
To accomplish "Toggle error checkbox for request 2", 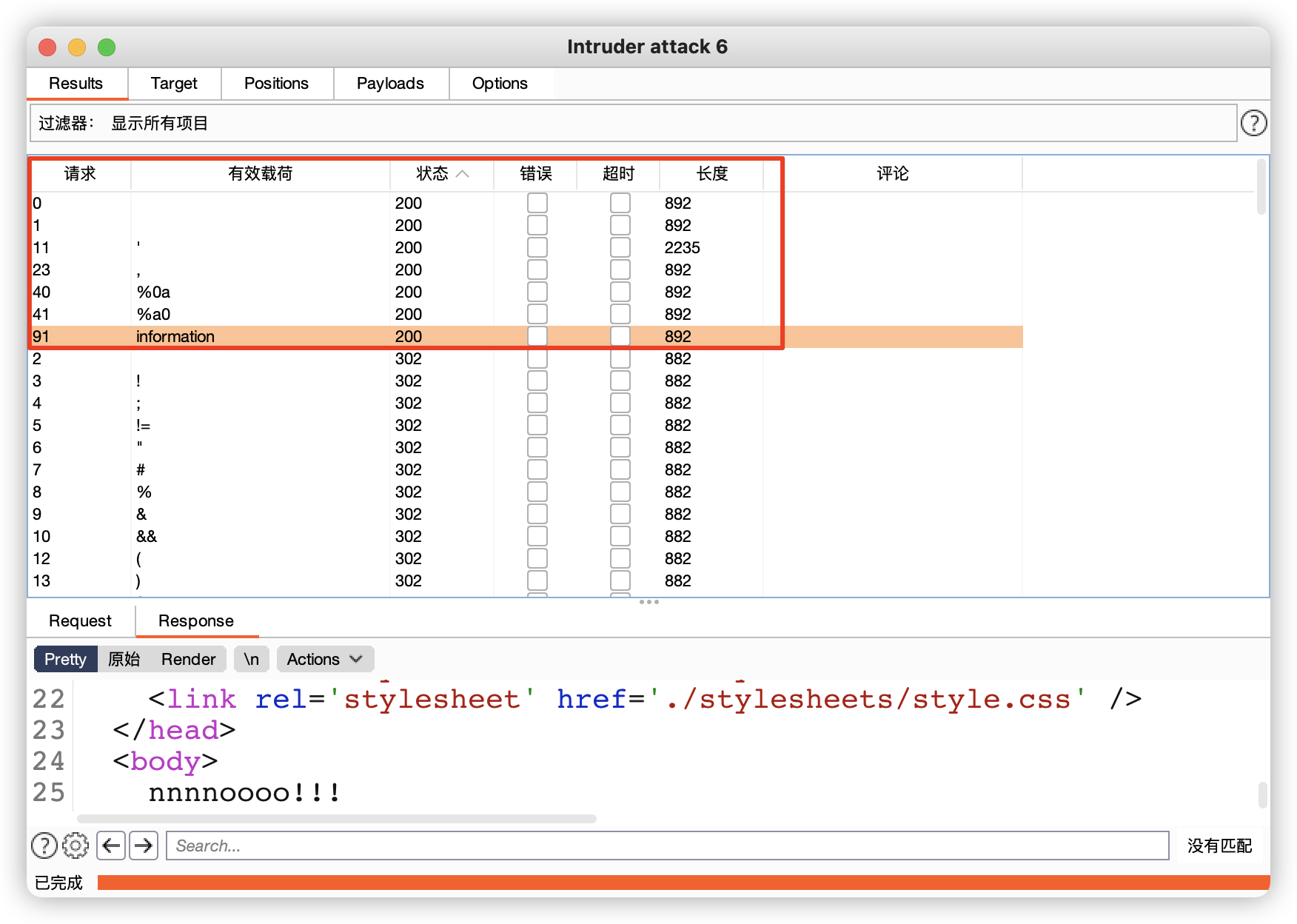I will click(x=537, y=358).
